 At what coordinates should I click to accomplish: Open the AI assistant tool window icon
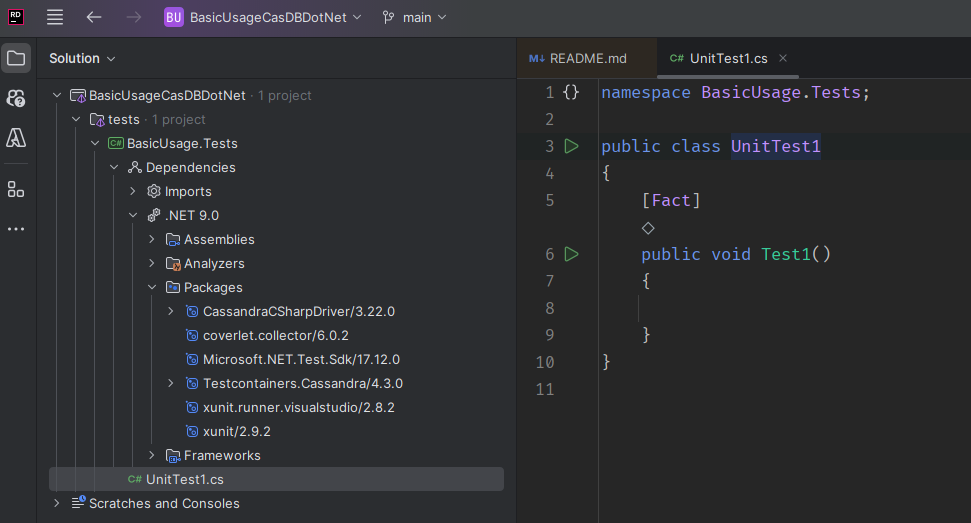16,98
